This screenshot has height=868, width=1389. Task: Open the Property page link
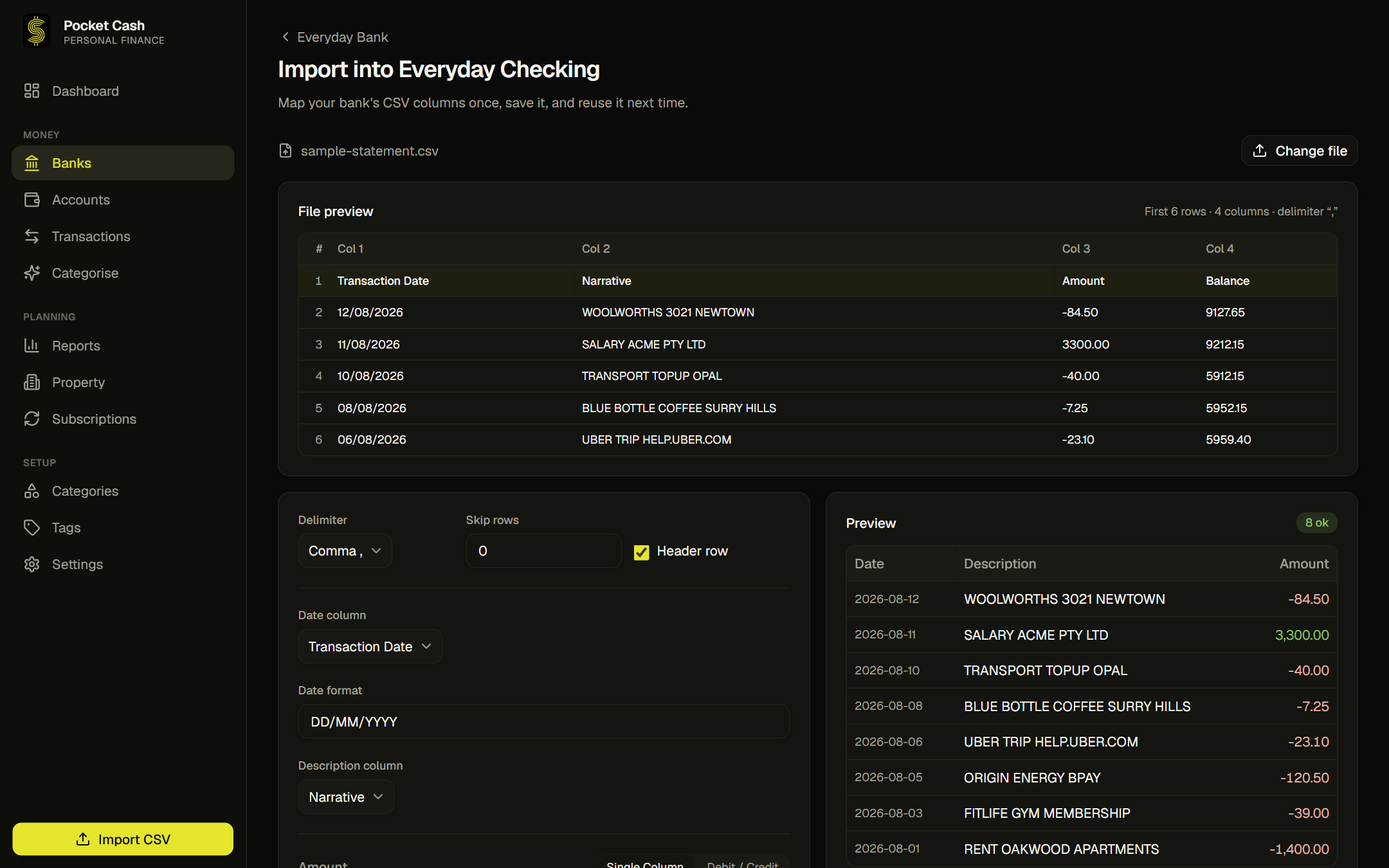pos(123,382)
